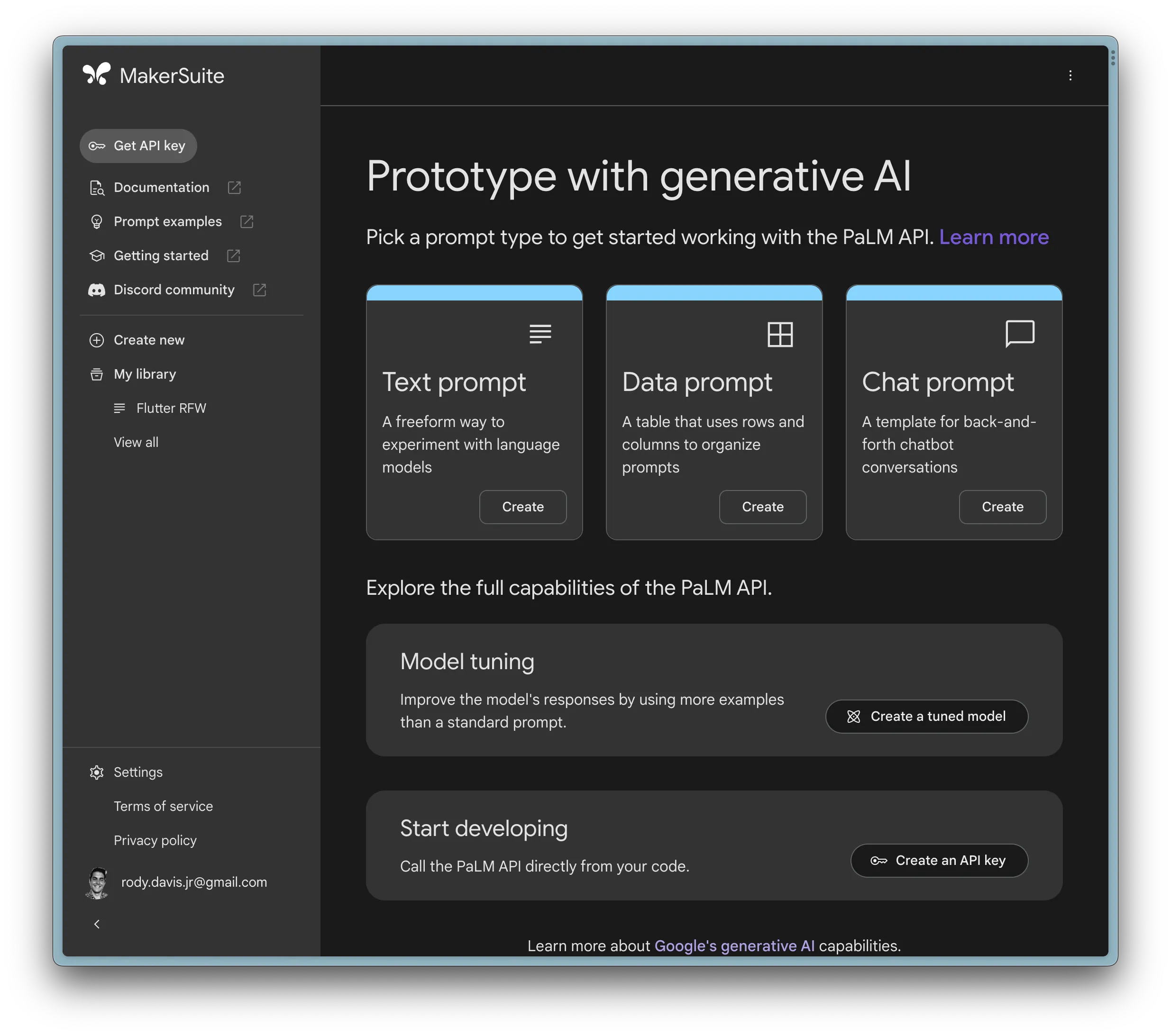This screenshot has height=1036, width=1171.
Task: Click Create under Data prompt
Action: [x=762, y=507]
